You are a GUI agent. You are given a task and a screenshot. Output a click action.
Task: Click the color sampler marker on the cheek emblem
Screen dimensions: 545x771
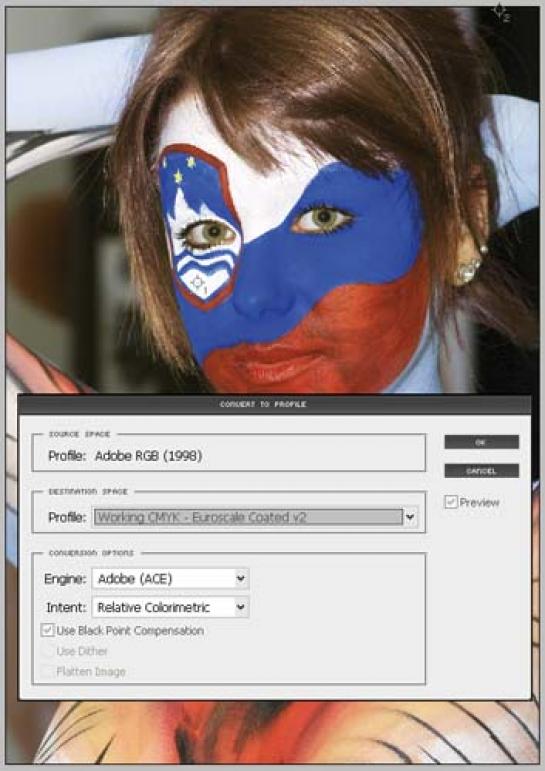tap(198, 283)
